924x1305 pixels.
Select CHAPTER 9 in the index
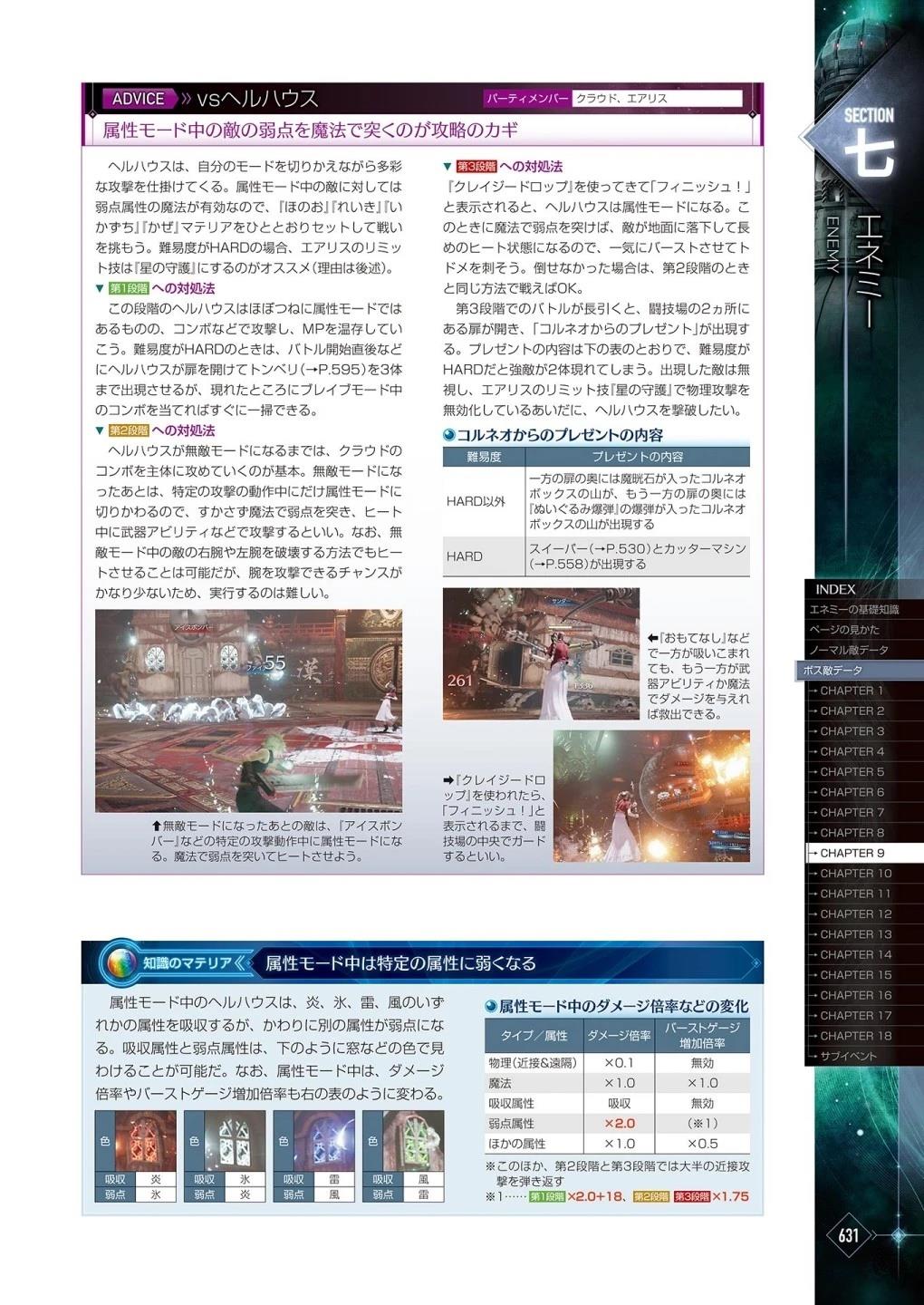pos(852,853)
